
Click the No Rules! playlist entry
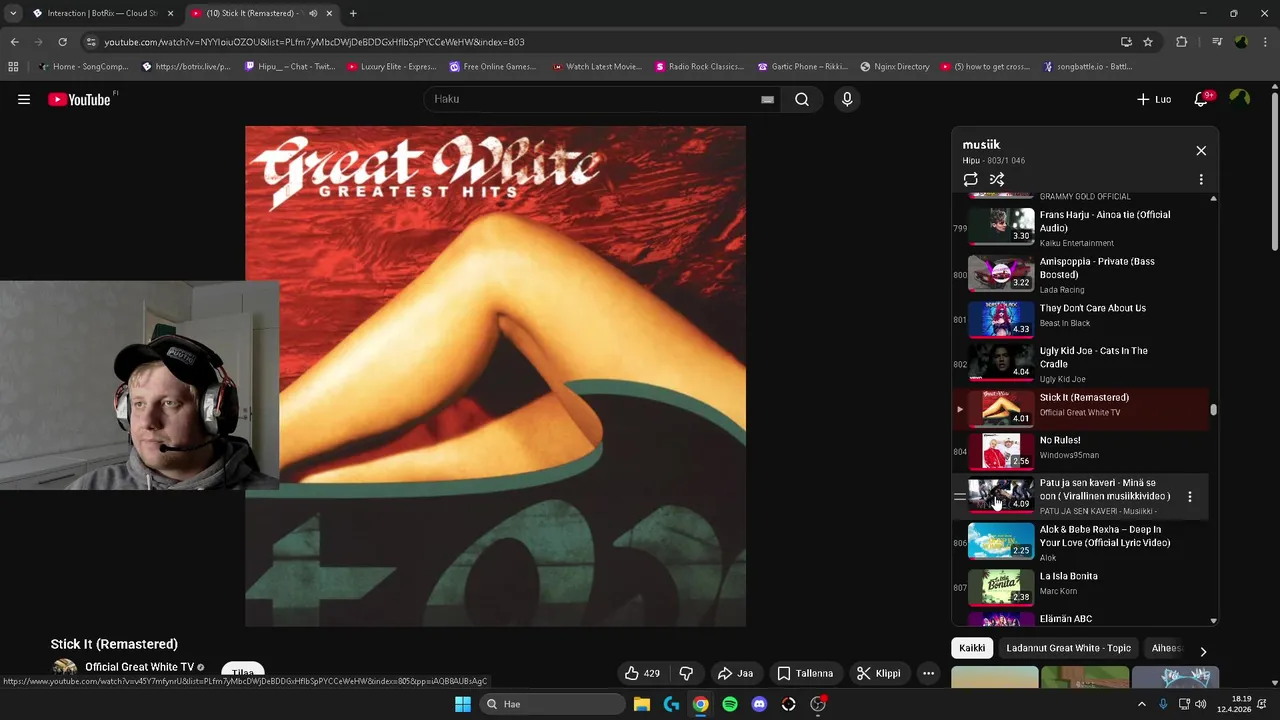click(x=1080, y=451)
